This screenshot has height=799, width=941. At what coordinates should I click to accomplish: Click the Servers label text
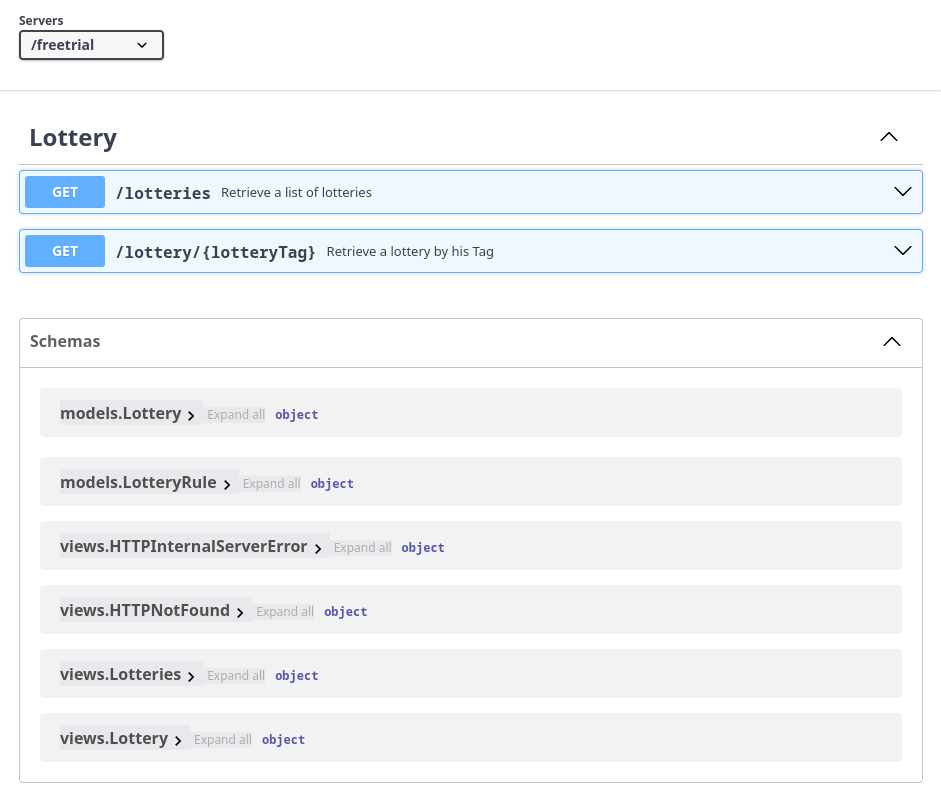tap(41, 20)
